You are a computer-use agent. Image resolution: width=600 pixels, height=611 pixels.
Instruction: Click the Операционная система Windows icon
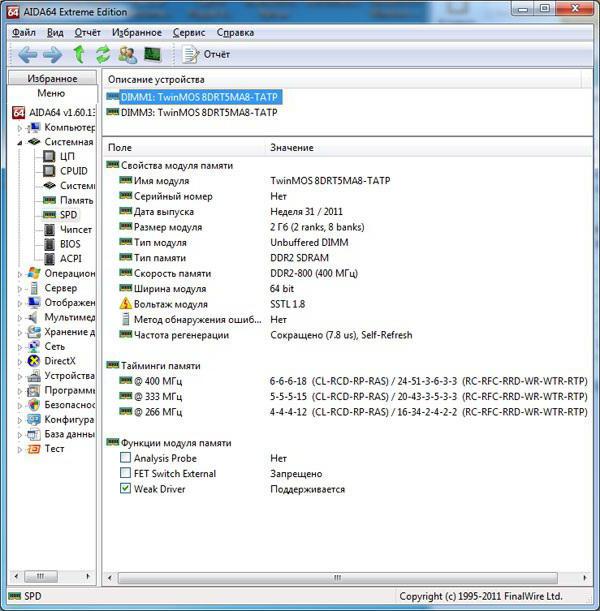[x=34, y=273]
